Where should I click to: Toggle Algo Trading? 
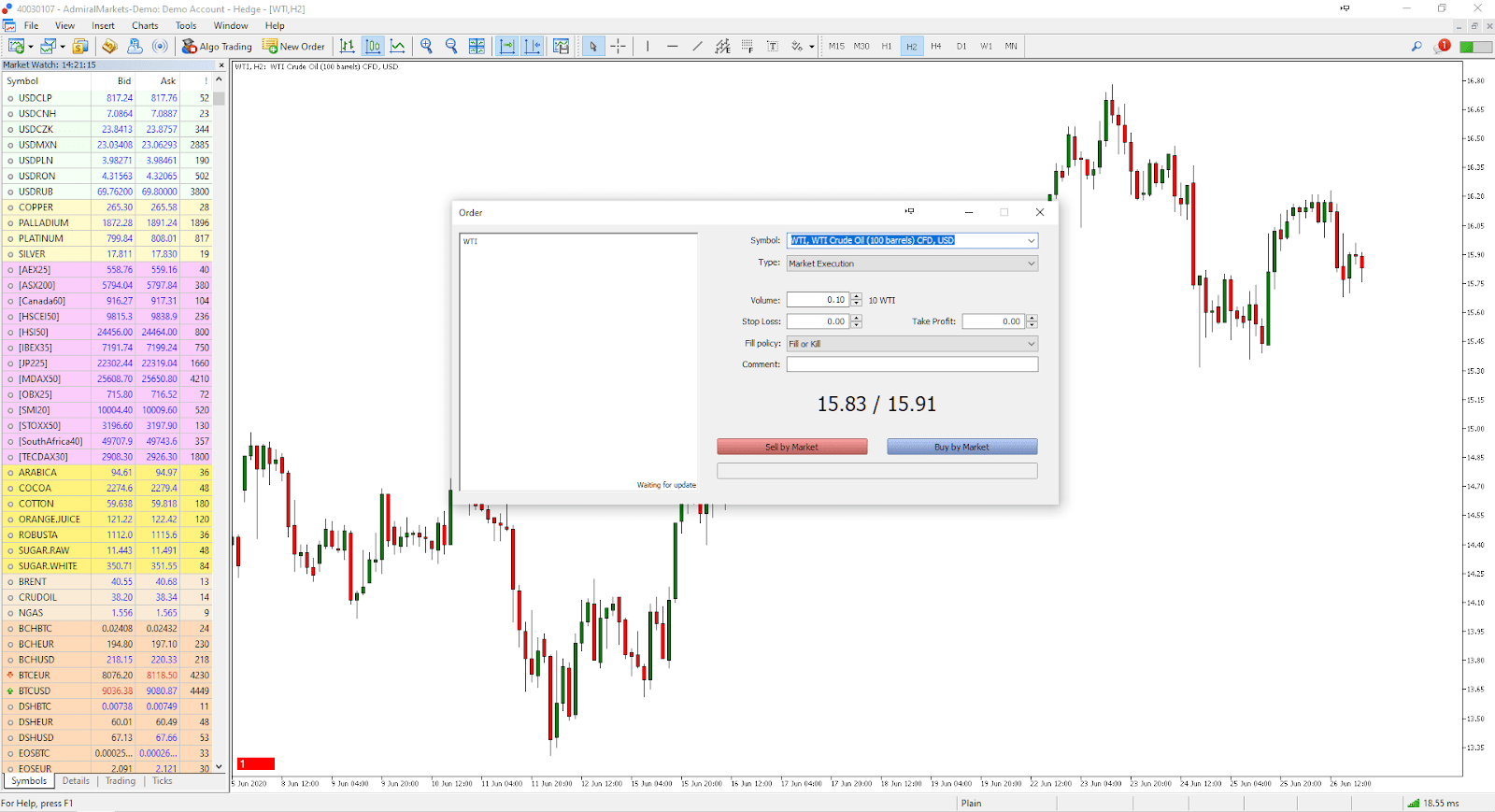218,46
